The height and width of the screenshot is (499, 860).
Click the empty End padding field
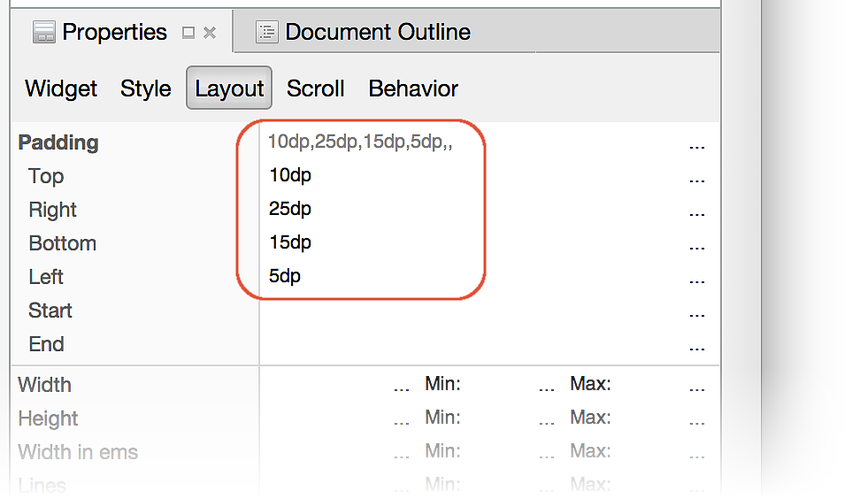470,345
